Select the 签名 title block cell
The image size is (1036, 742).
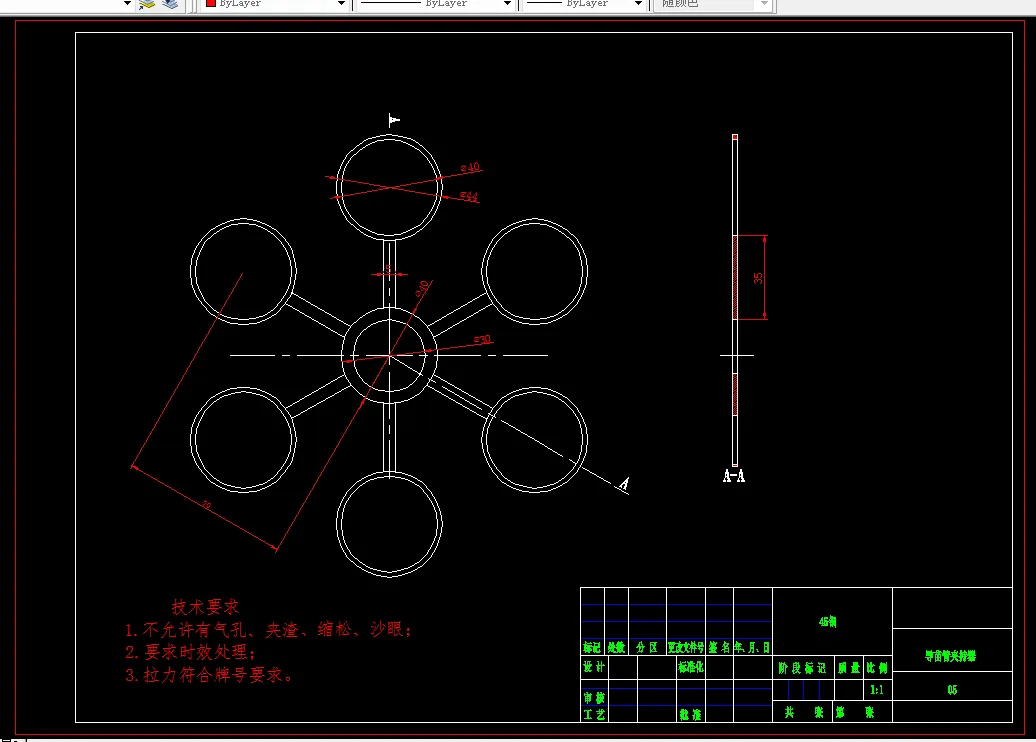coord(720,648)
